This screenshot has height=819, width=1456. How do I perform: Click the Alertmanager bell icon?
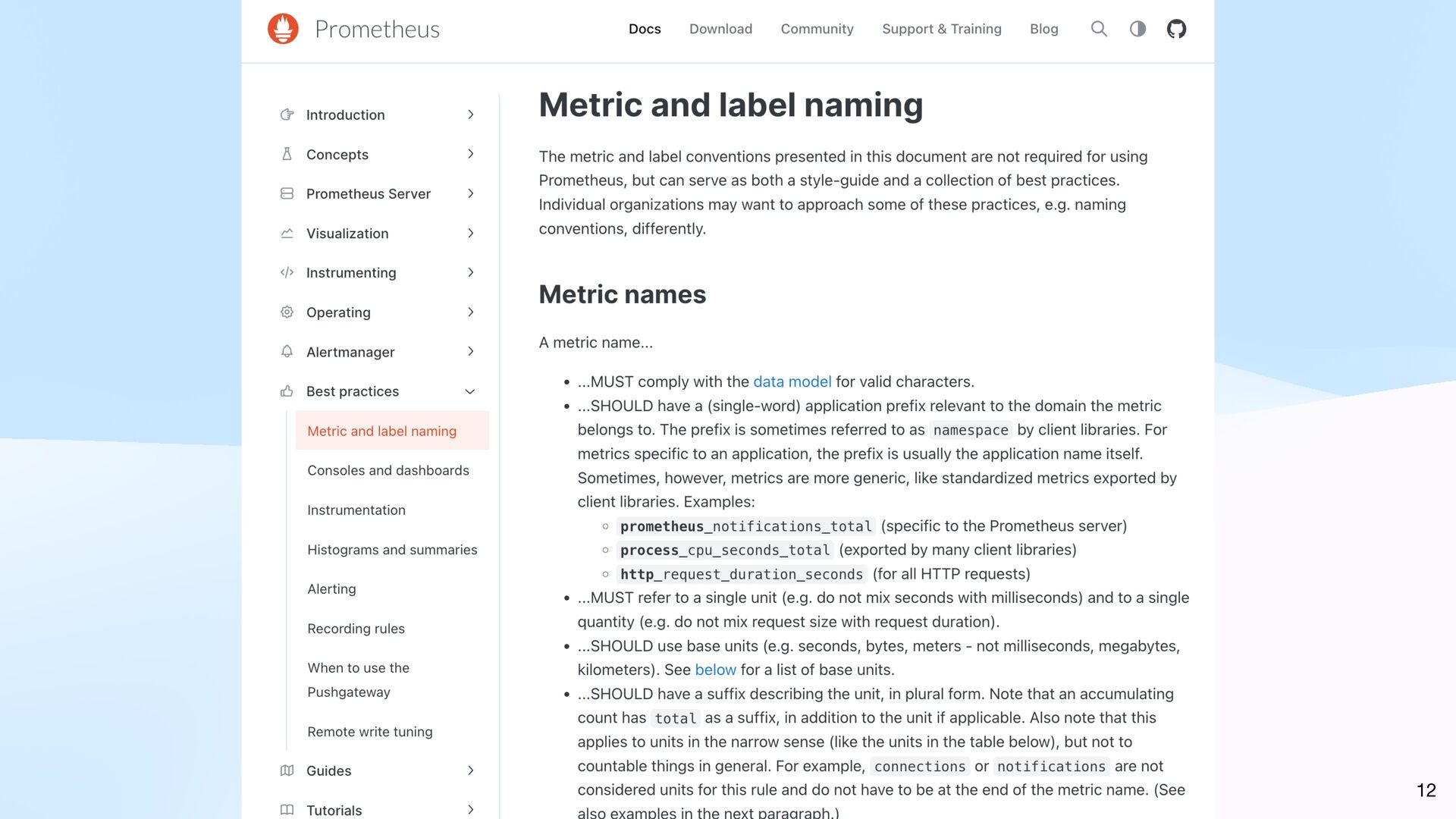(287, 352)
